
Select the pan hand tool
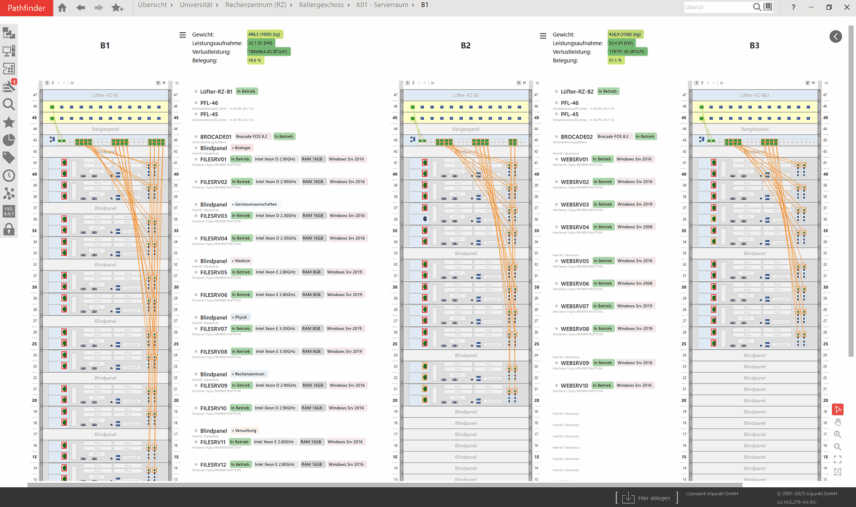pos(838,422)
